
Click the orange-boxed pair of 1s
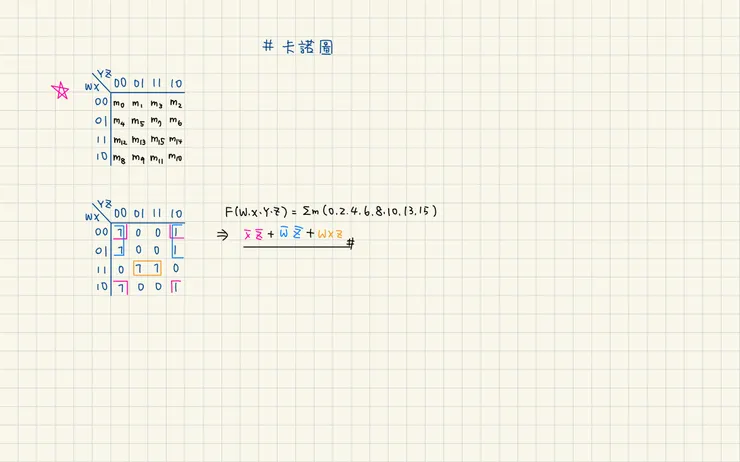(x=147, y=269)
